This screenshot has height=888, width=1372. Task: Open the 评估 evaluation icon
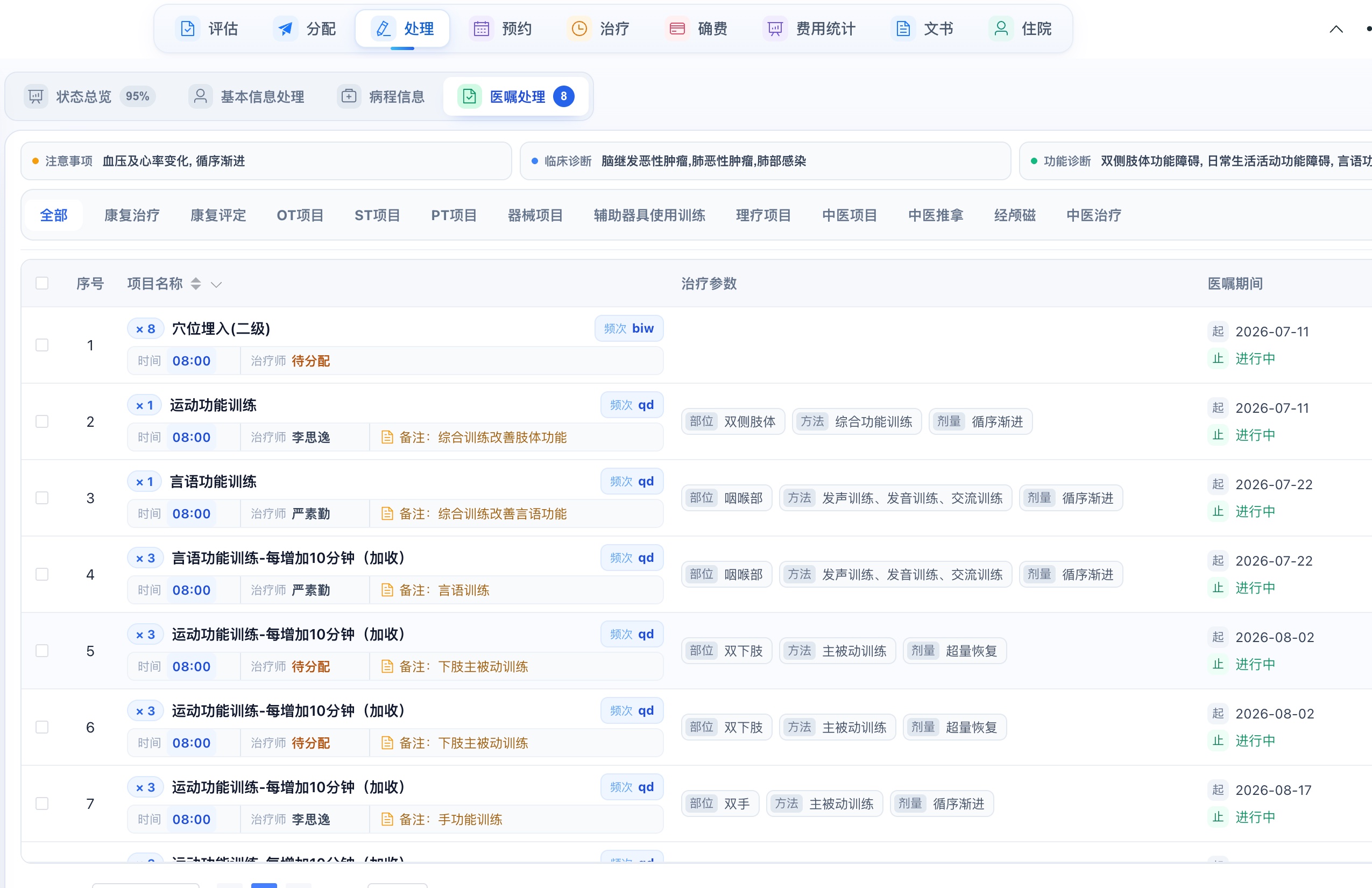[187, 28]
